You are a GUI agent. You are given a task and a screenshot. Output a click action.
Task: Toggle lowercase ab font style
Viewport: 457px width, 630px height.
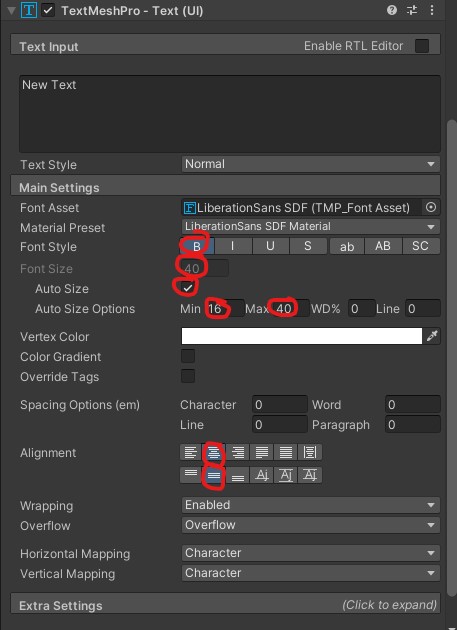click(x=347, y=246)
